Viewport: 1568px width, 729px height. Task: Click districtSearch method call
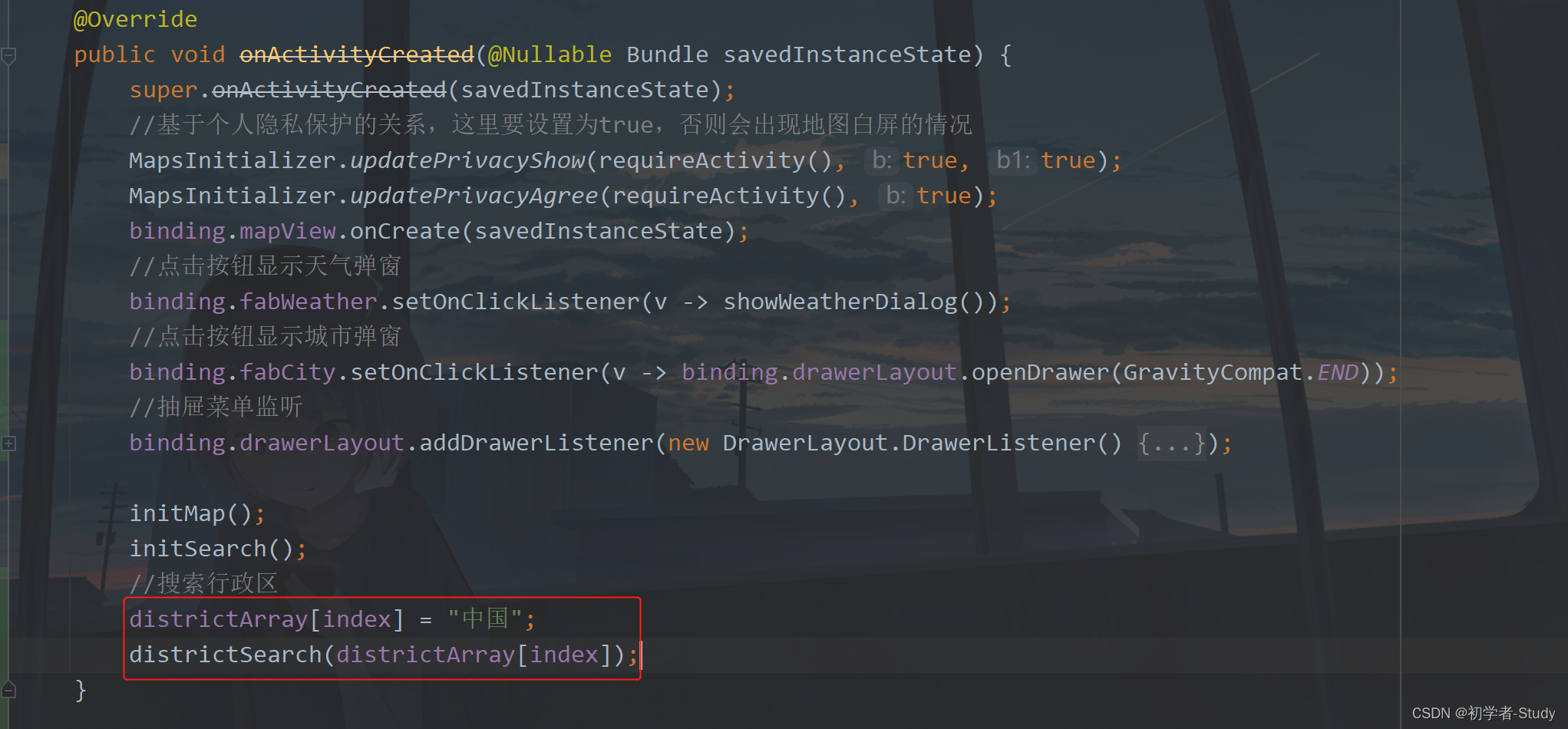coord(225,655)
